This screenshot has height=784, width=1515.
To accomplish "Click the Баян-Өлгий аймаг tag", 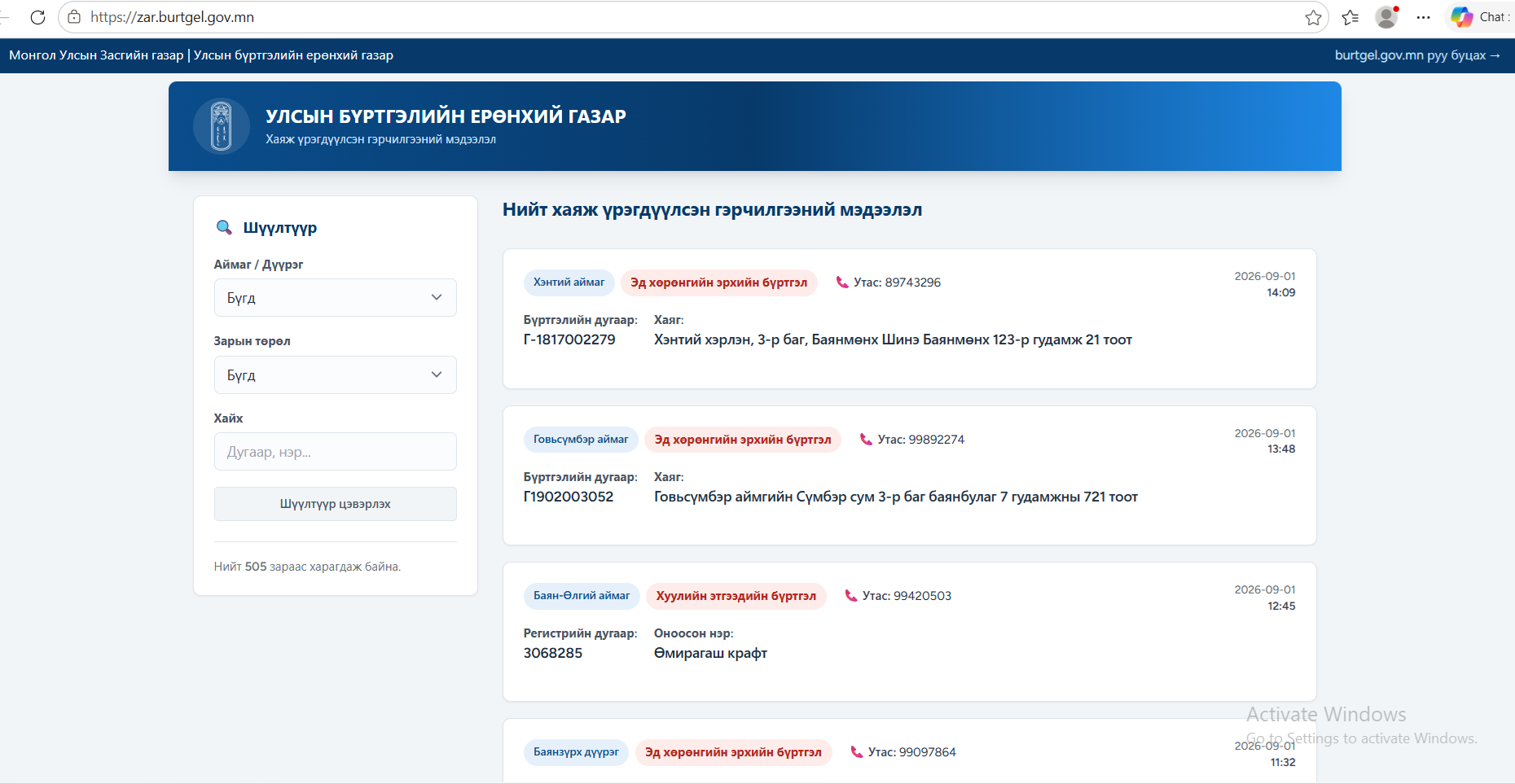I will [582, 596].
